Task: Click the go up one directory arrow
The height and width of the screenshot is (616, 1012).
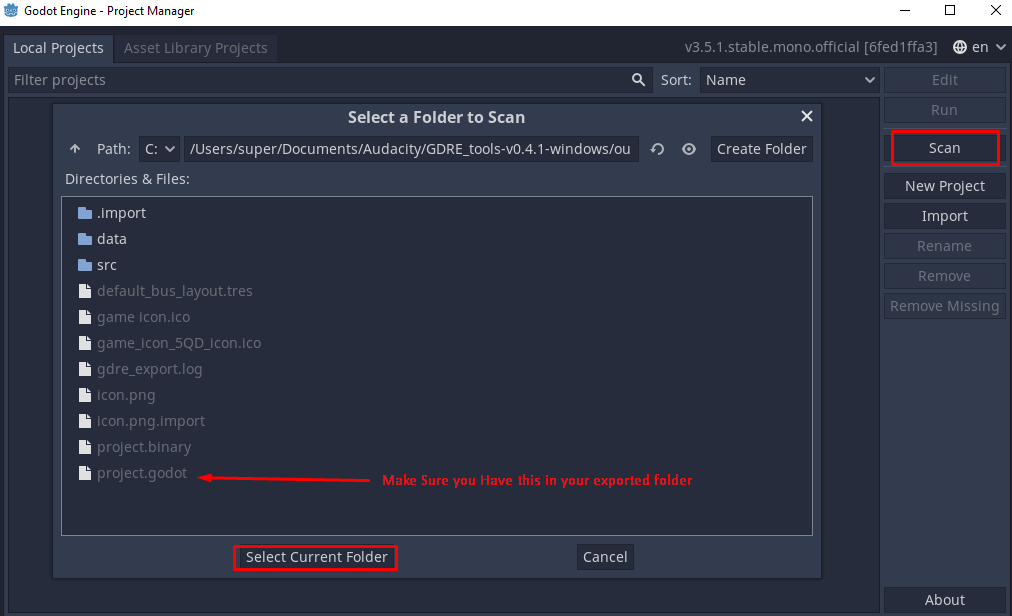Action: coord(75,149)
